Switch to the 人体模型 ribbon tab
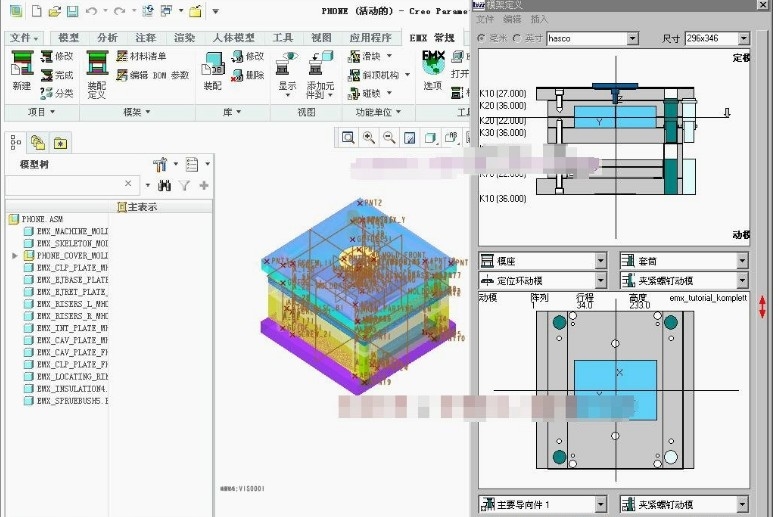 click(x=234, y=38)
